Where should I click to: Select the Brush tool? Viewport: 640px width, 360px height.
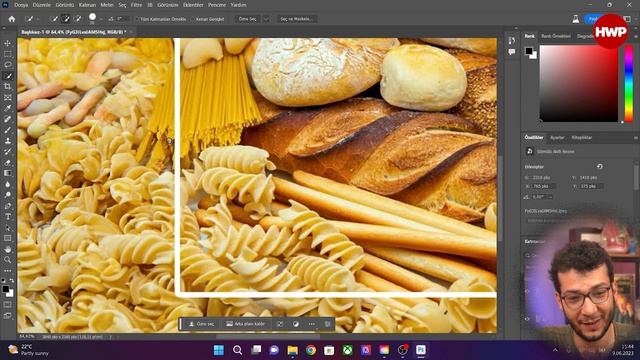click(8, 130)
